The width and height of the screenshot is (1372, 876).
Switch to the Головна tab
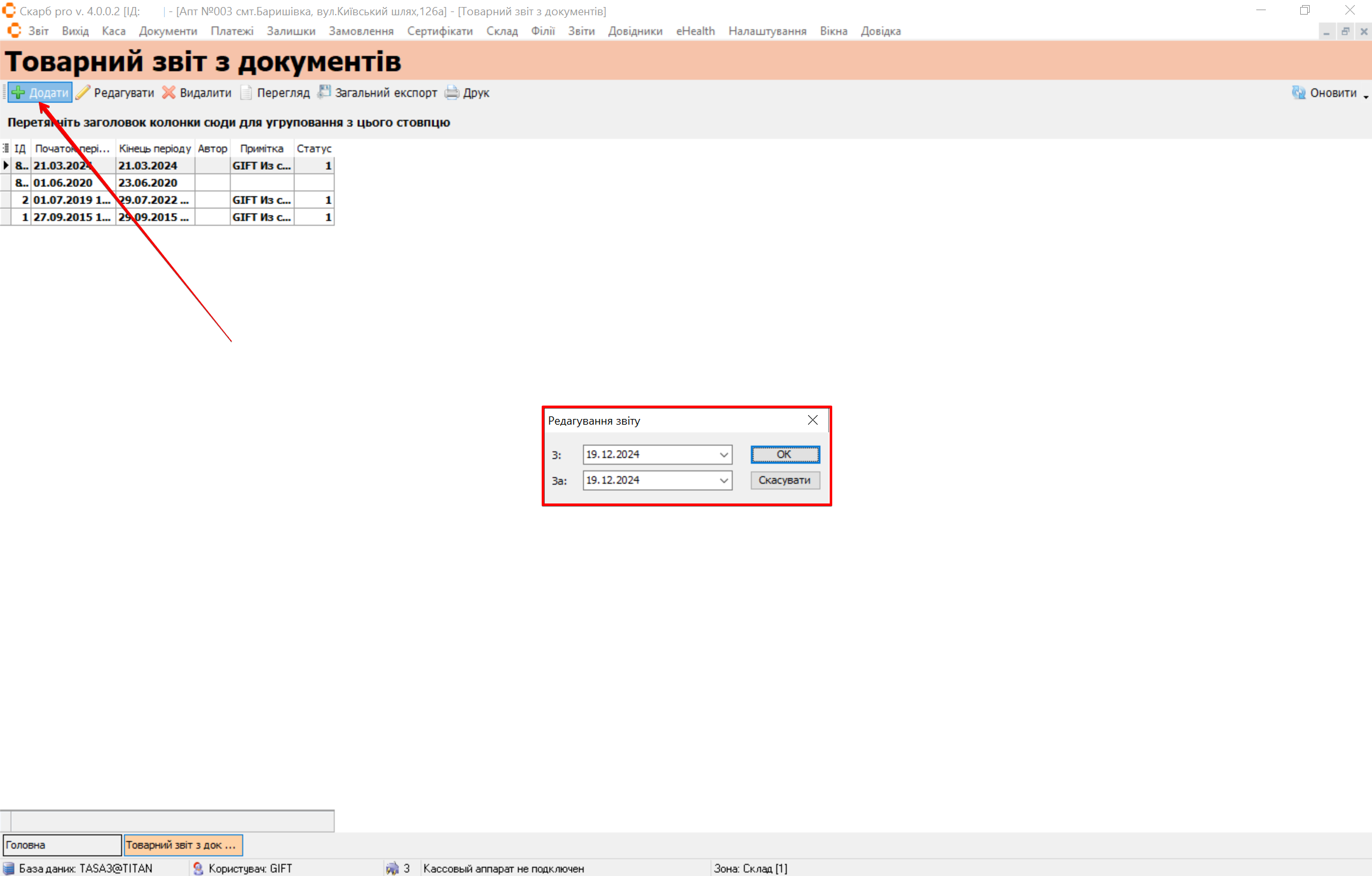point(62,845)
